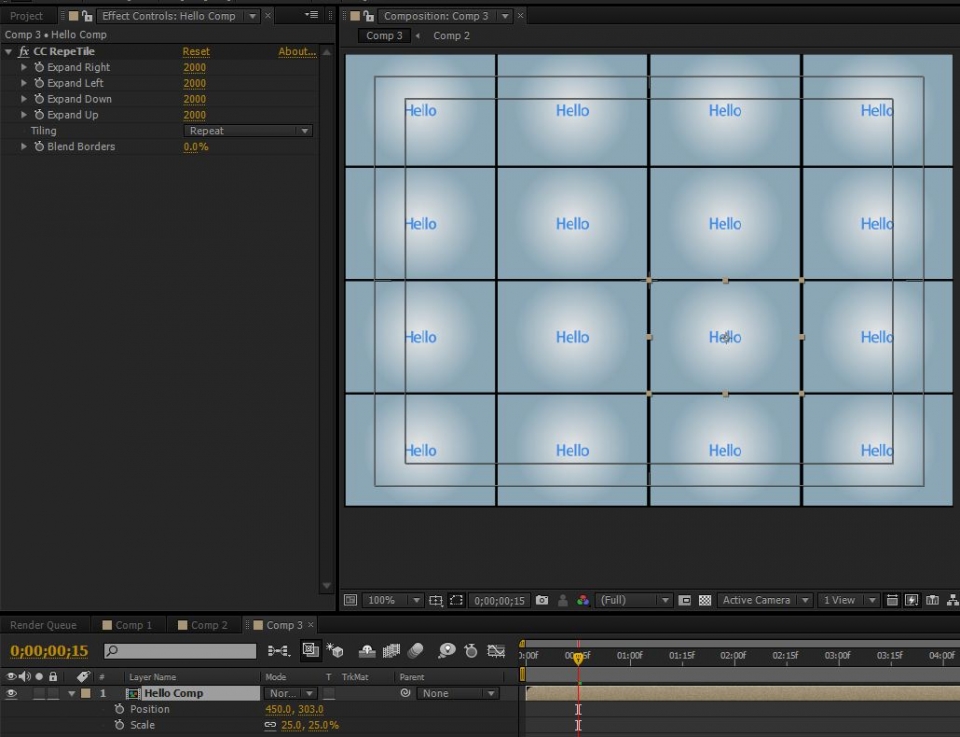This screenshot has height=737, width=960.
Task: Click the Region of Interest icon
Action: (x=456, y=600)
